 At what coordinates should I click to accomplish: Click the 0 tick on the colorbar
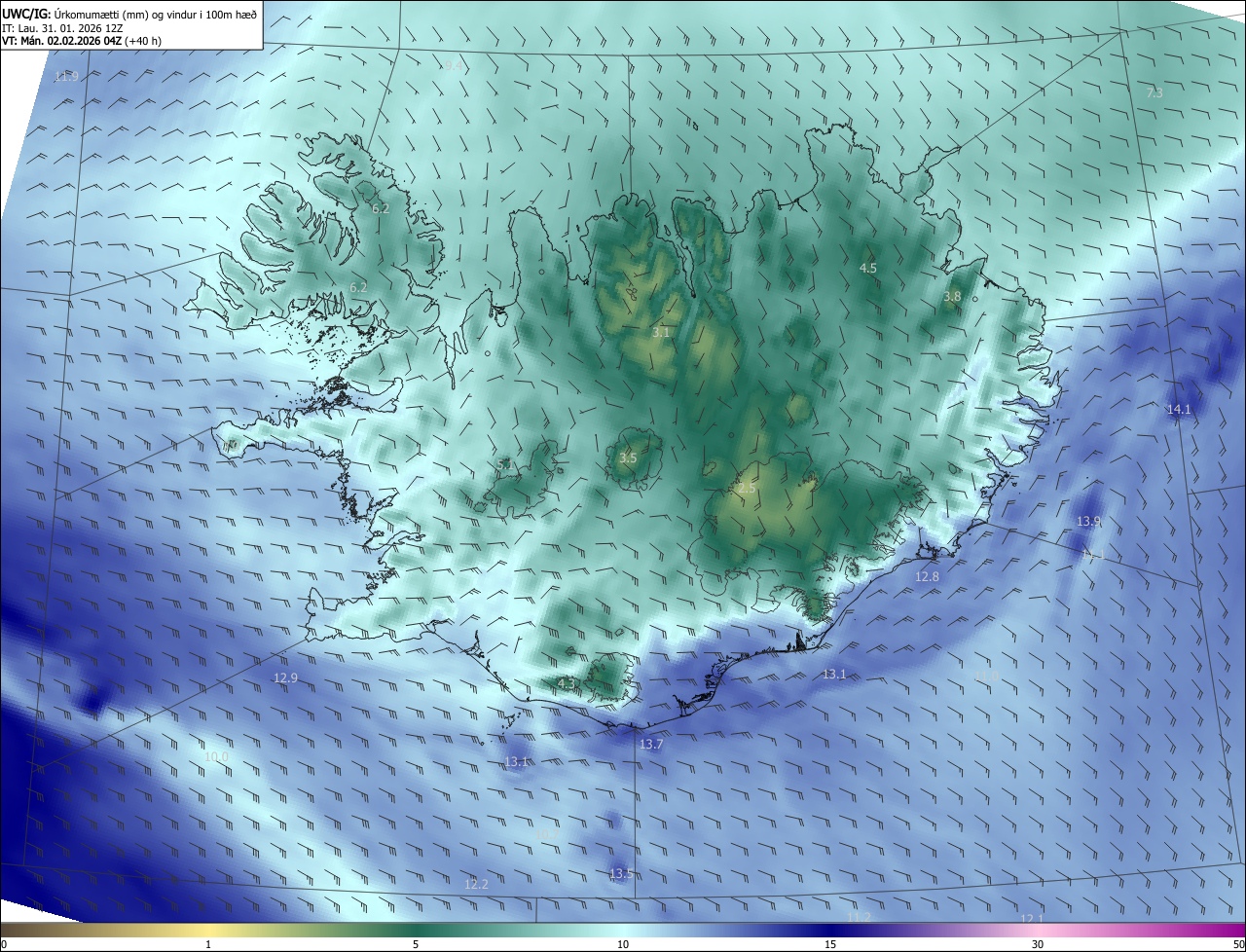coord(4,944)
